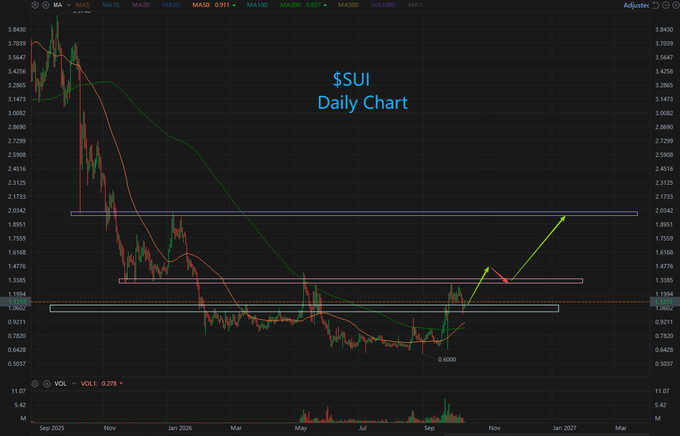Click the zoom-out minus circle icon
Screen dimensions: 680x436
[x=666, y=5]
